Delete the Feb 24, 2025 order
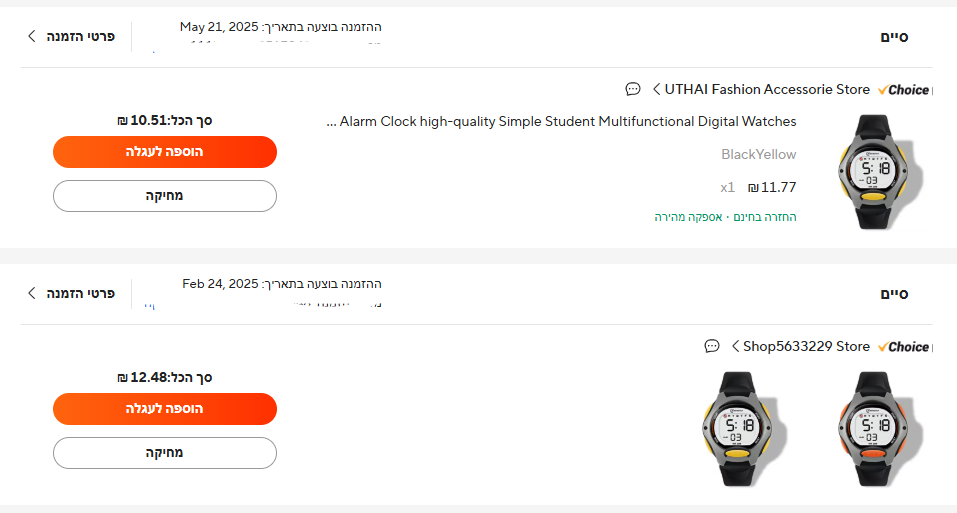Screen dimensions: 957x513 coord(164,453)
